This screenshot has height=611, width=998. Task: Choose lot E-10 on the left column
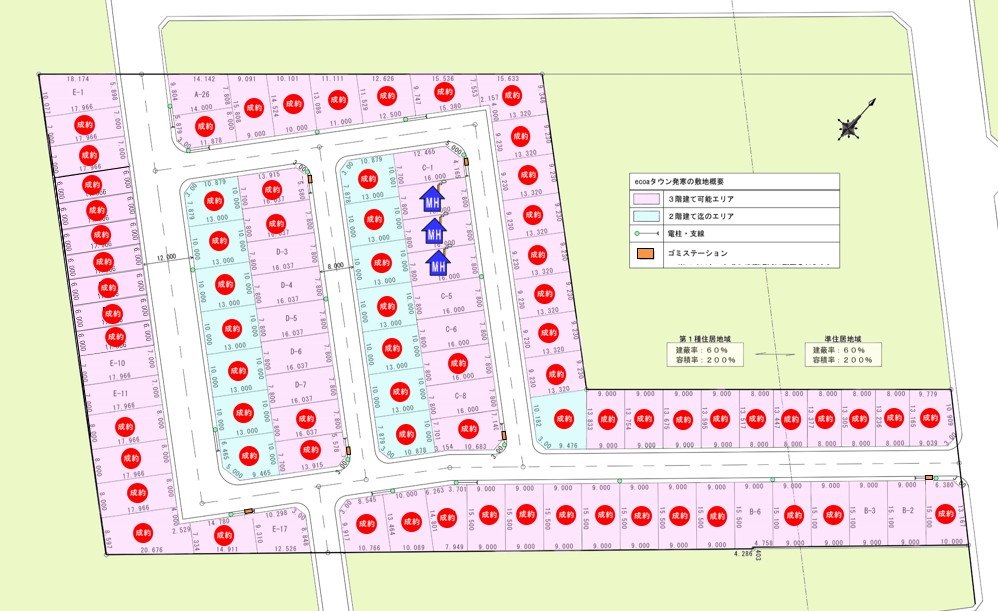tap(118, 363)
